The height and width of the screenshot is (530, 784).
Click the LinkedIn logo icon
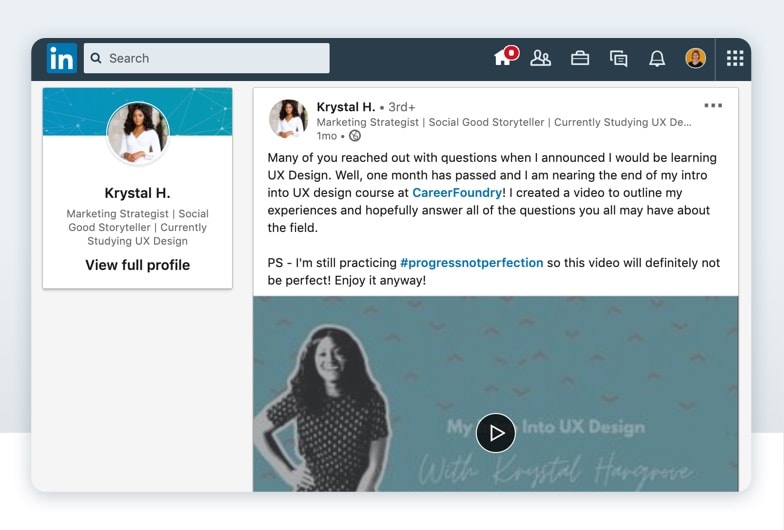click(x=61, y=58)
